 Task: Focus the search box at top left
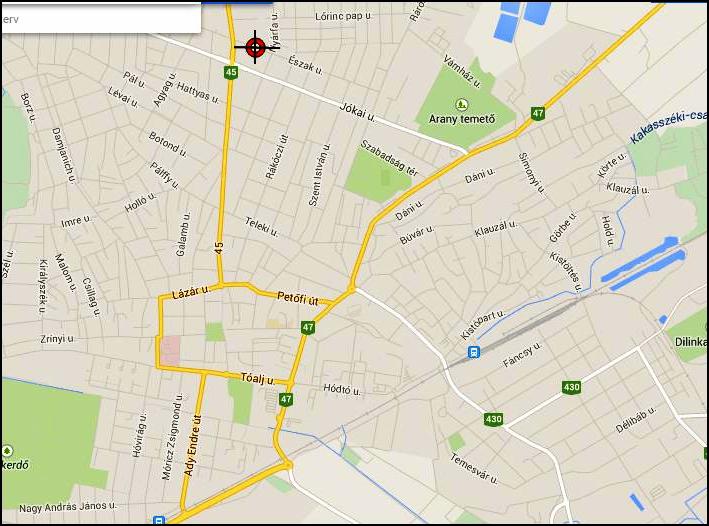tap(101, 18)
